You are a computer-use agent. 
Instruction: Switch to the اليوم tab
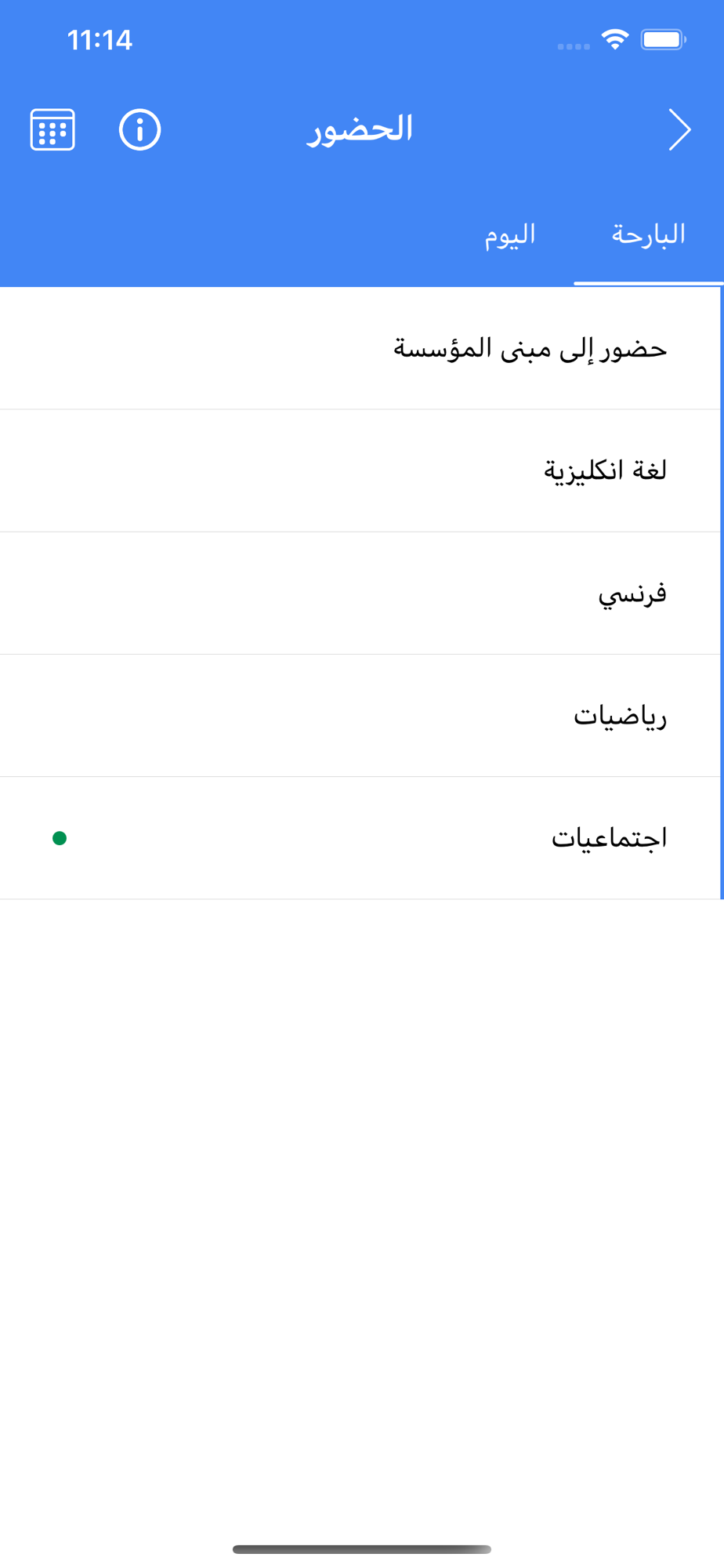pyautogui.click(x=509, y=234)
